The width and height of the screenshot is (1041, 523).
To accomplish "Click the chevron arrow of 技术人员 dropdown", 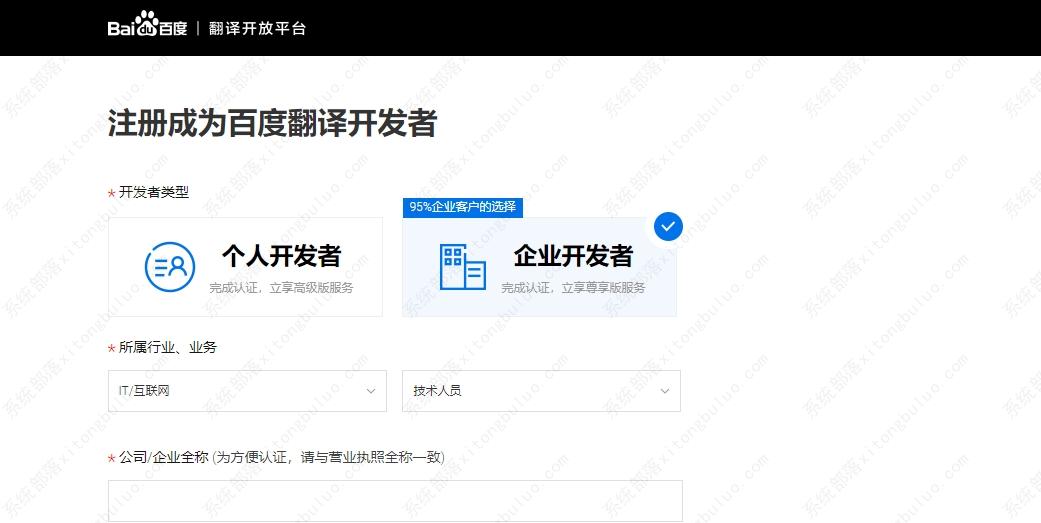I will pos(665,391).
